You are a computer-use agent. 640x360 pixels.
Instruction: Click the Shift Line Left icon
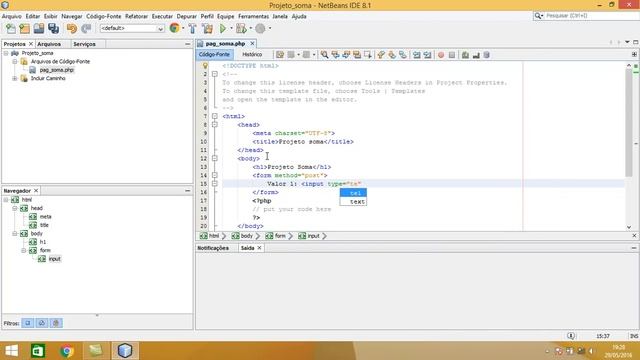coord(416,55)
